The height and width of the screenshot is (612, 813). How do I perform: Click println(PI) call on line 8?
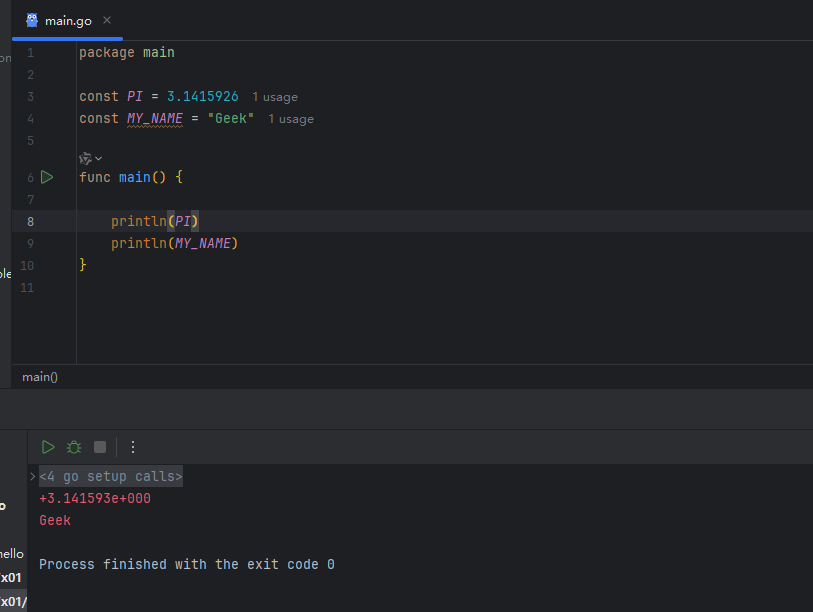tap(155, 221)
